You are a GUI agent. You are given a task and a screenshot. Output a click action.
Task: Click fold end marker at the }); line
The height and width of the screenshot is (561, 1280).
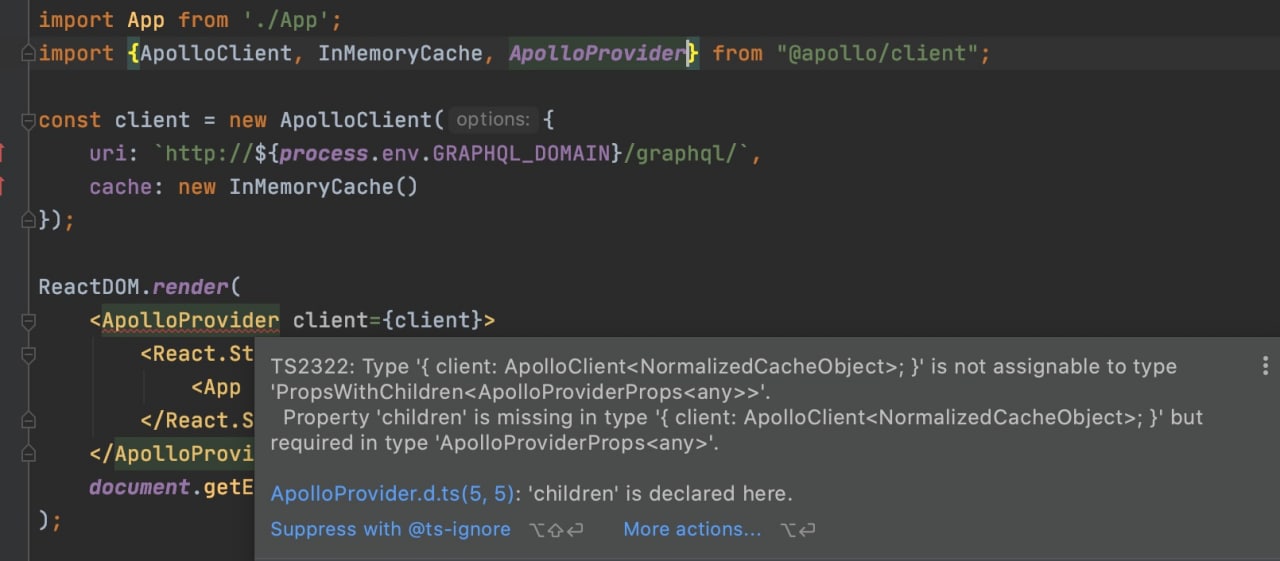point(28,220)
